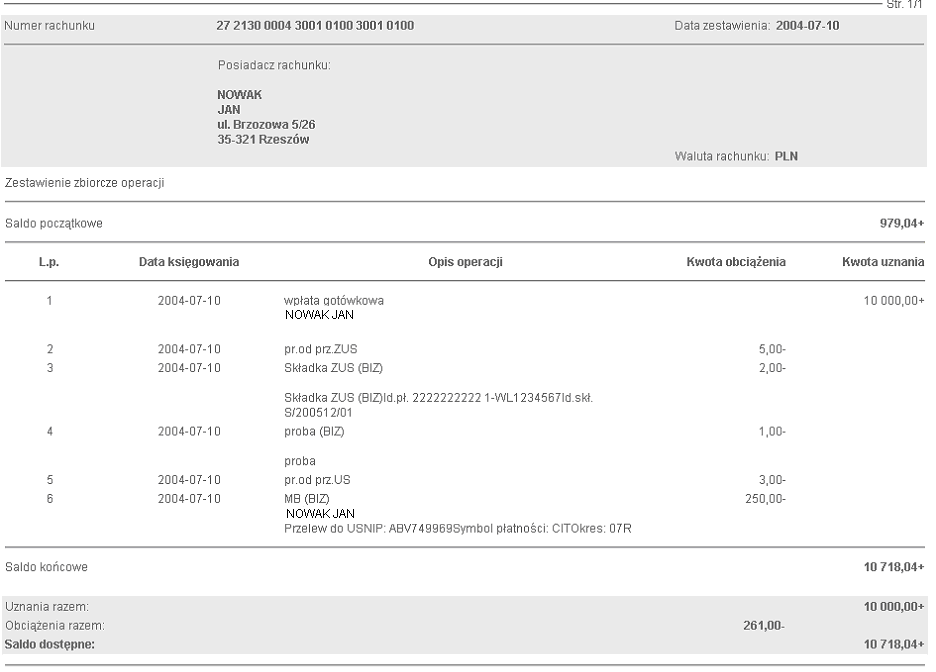Click the 'Data księgowania' column header
This screenshot has width=936, height=672.
pos(189,261)
